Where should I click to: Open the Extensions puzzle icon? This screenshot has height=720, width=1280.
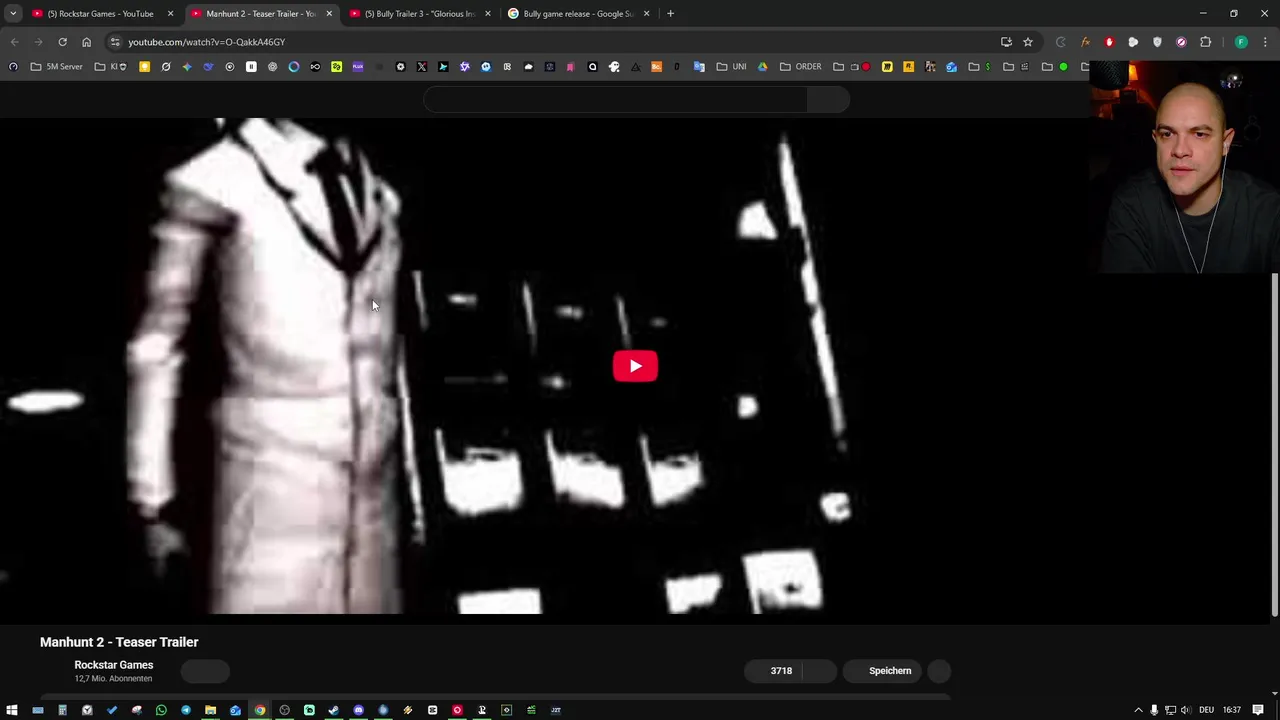coord(1205,42)
